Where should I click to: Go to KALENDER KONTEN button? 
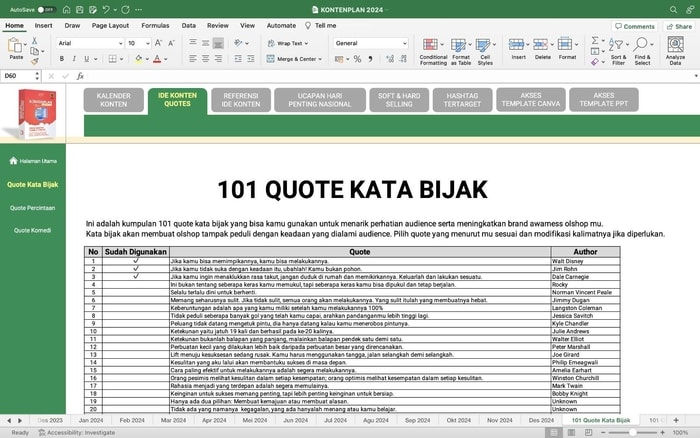[113, 100]
